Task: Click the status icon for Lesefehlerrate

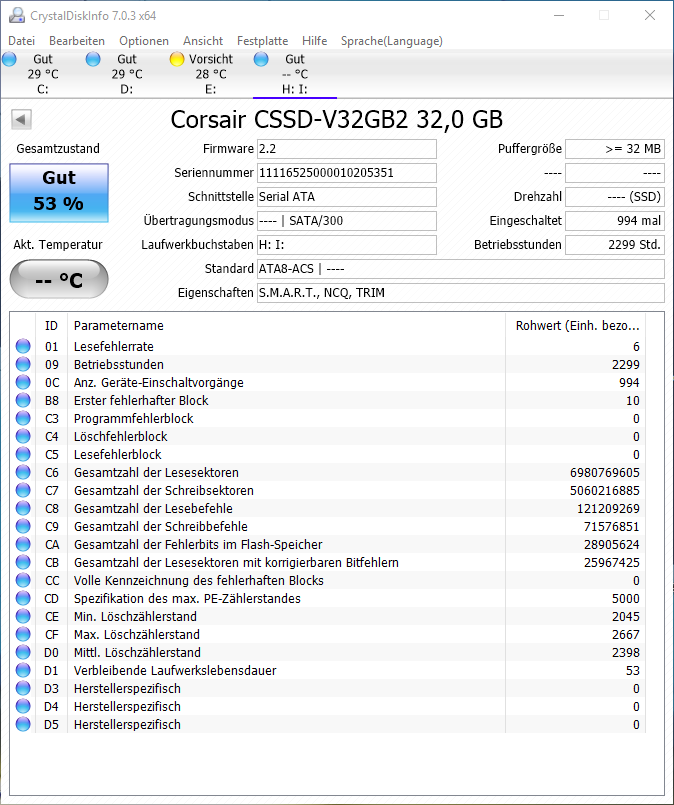Action: point(23,346)
